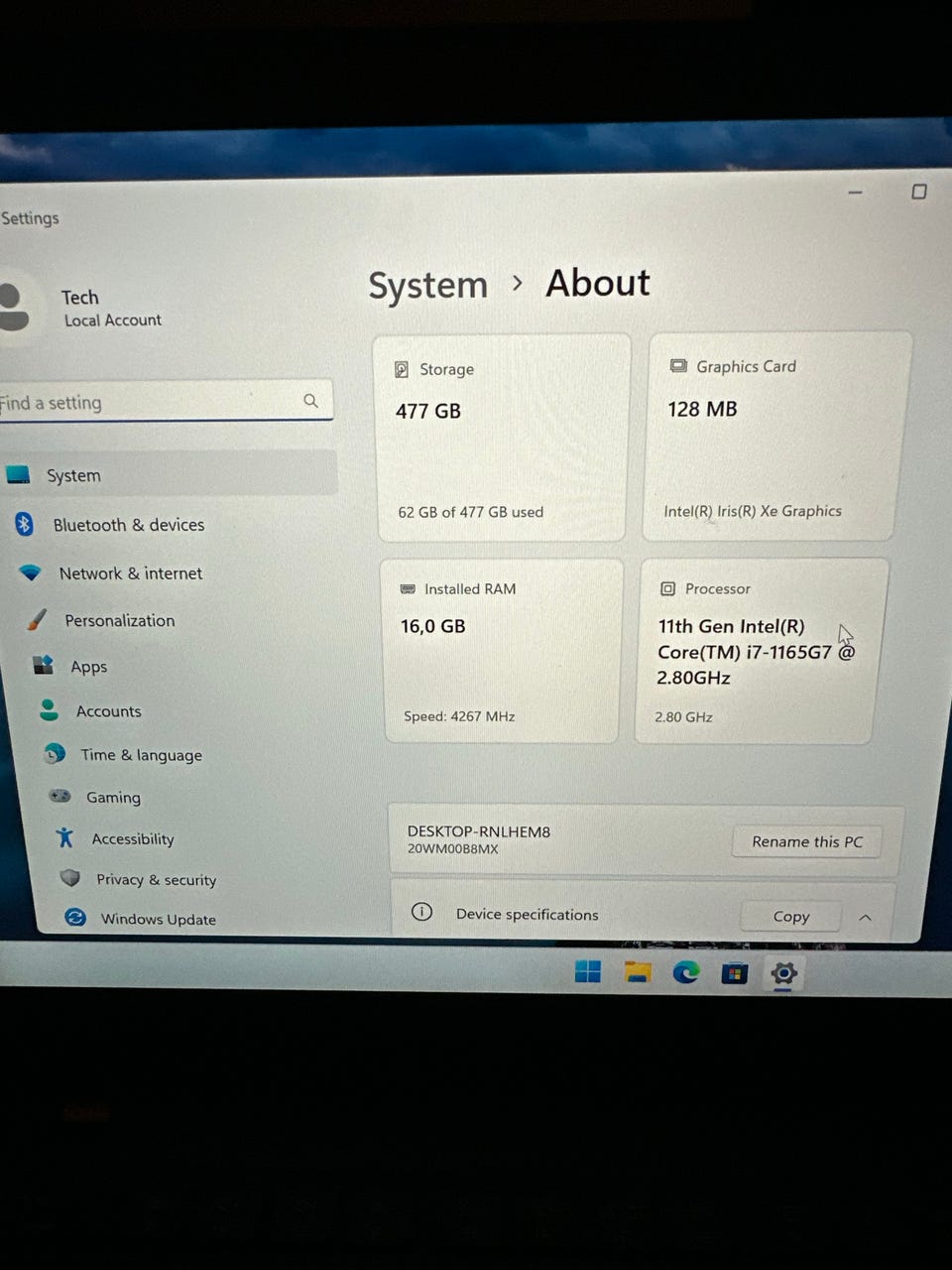Viewport: 952px width, 1270px height.
Task: Click the Processor chip icon
Action: [x=667, y=588]
